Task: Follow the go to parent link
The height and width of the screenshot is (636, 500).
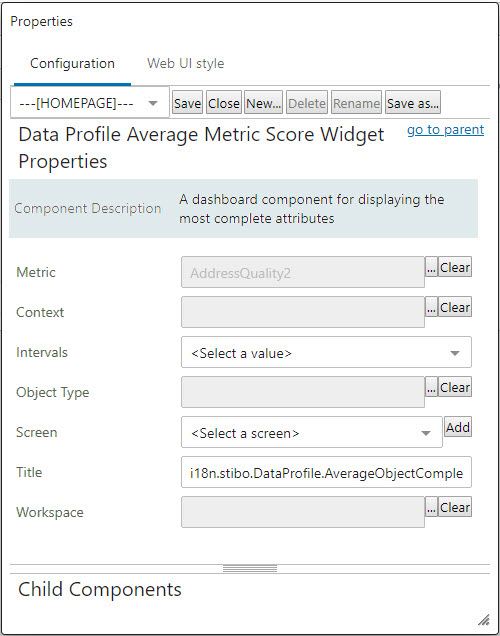Action: pos(445,129)
